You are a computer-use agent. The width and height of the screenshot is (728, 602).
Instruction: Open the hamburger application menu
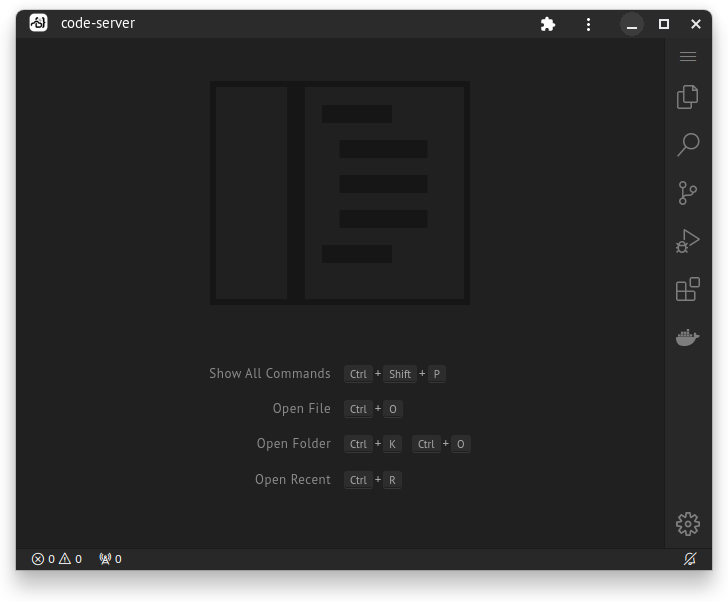point(688,57)
